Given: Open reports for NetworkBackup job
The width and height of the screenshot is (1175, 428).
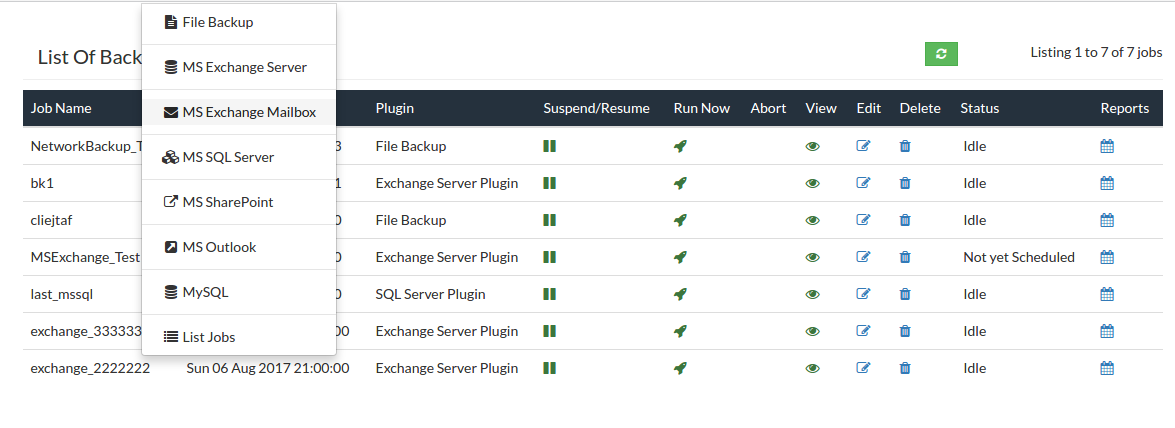Looking at the screenshot, I should pyautogui.click(x=1108, y=146).
